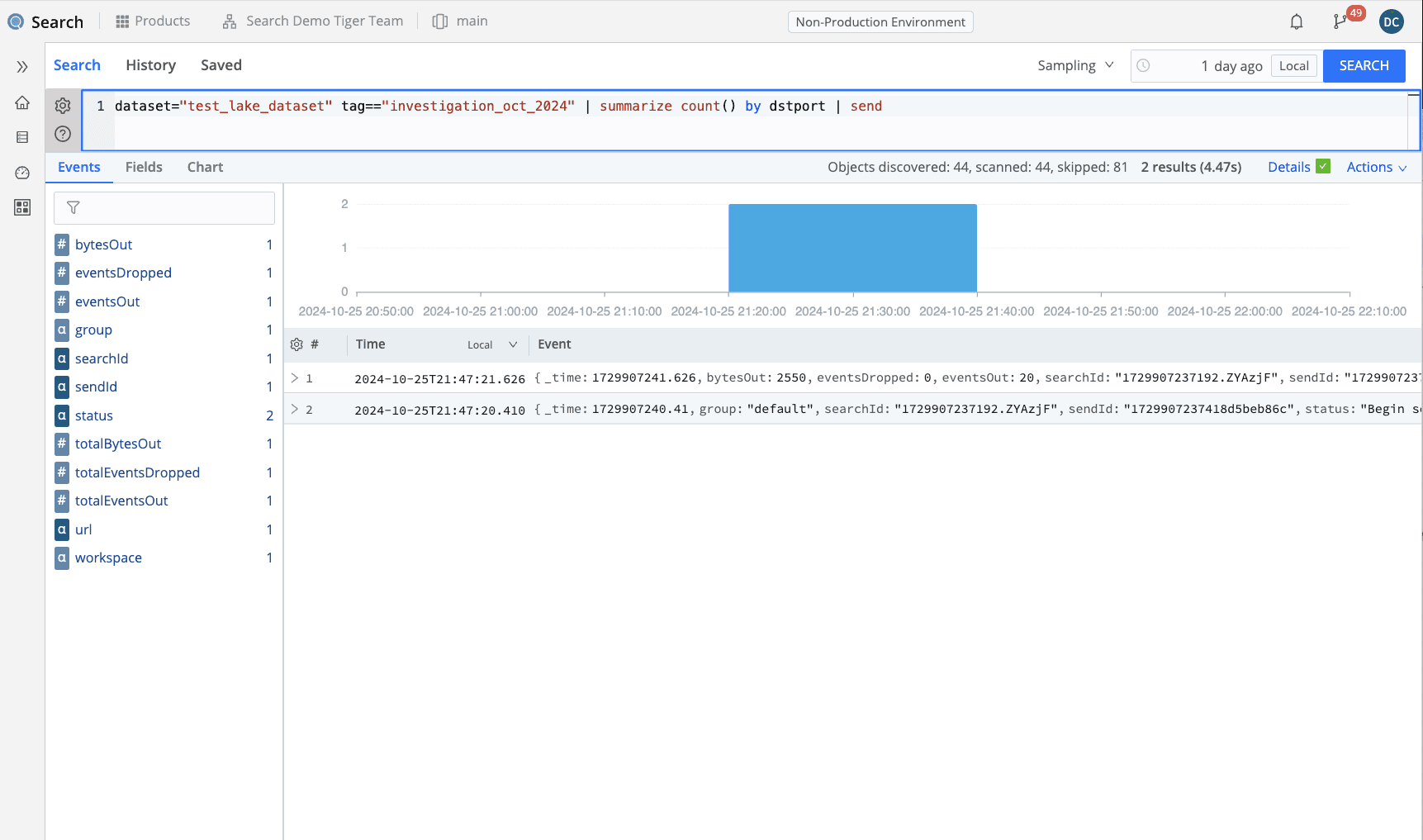The image size is (1423, 840).
Task: Click the bytesOut field link
Action: pyautogui.click(x=103, y=244)
